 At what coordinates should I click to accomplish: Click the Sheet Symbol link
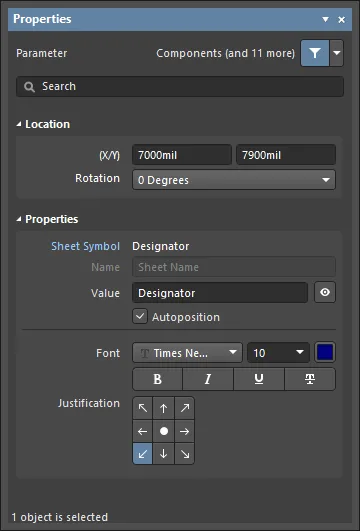85,246
